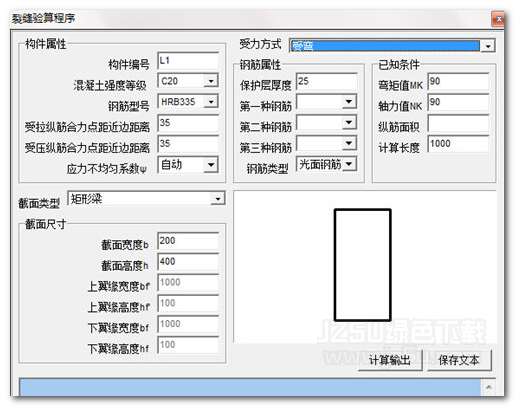This screenshot has height=407, width=515.
Task: Open the 第二种钢筋 dropdown
Action: pos(349,123)
